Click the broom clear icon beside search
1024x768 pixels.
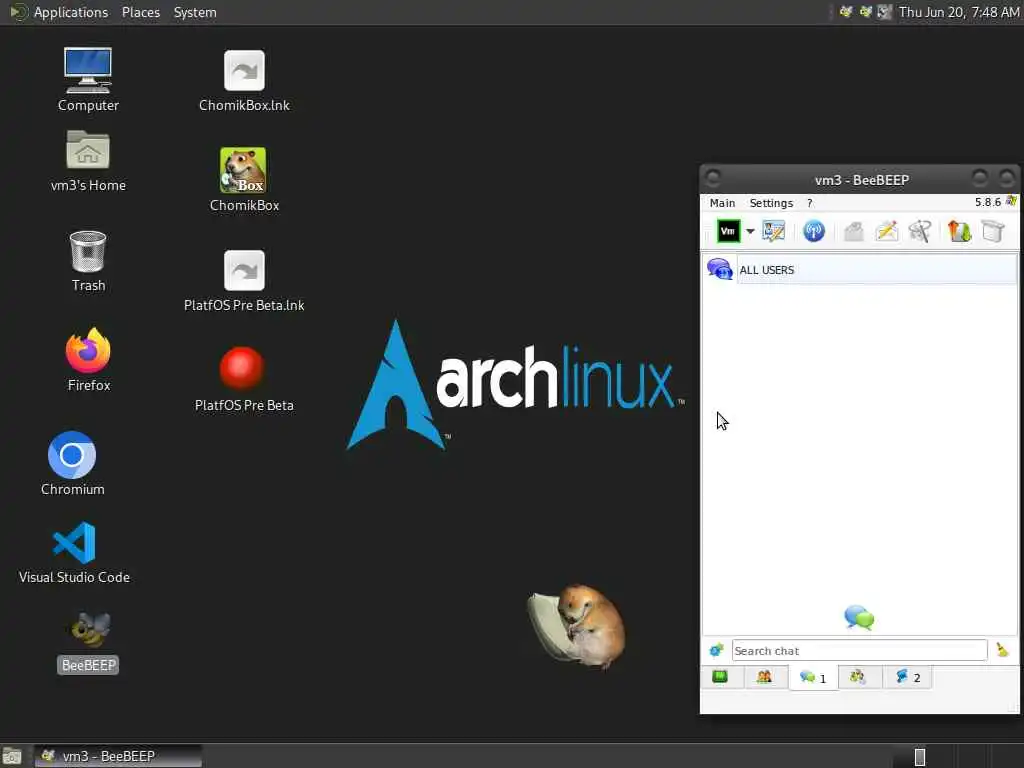click(1002, 650)
